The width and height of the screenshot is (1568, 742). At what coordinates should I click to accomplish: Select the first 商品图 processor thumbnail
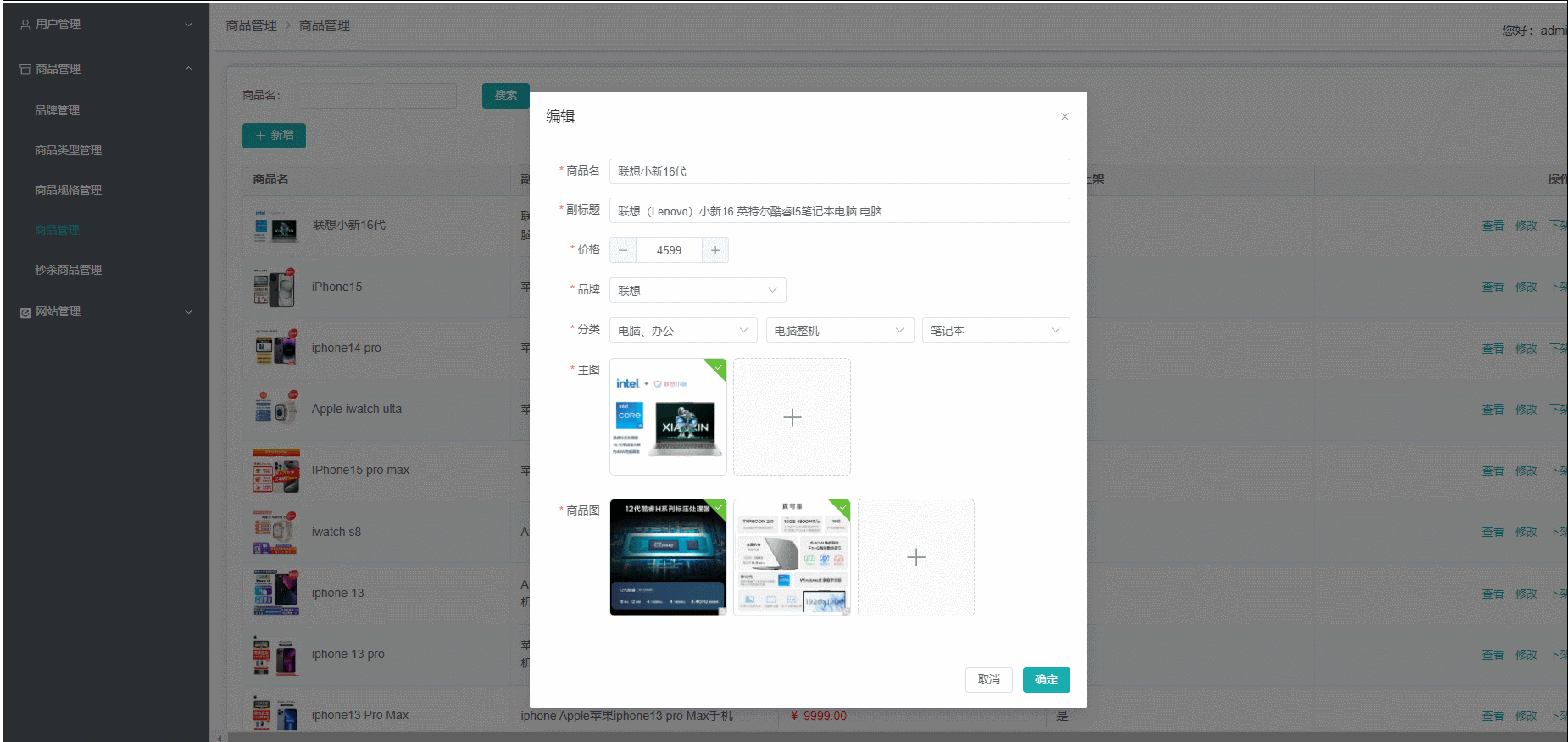coord(668,557)
